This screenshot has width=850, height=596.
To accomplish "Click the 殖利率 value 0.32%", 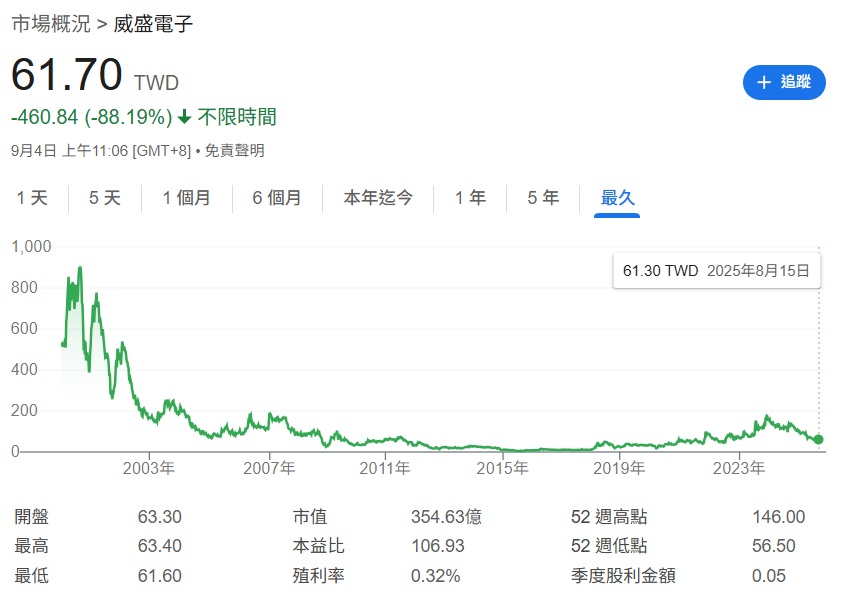I will pyautogui.click(x=435, y=575).
